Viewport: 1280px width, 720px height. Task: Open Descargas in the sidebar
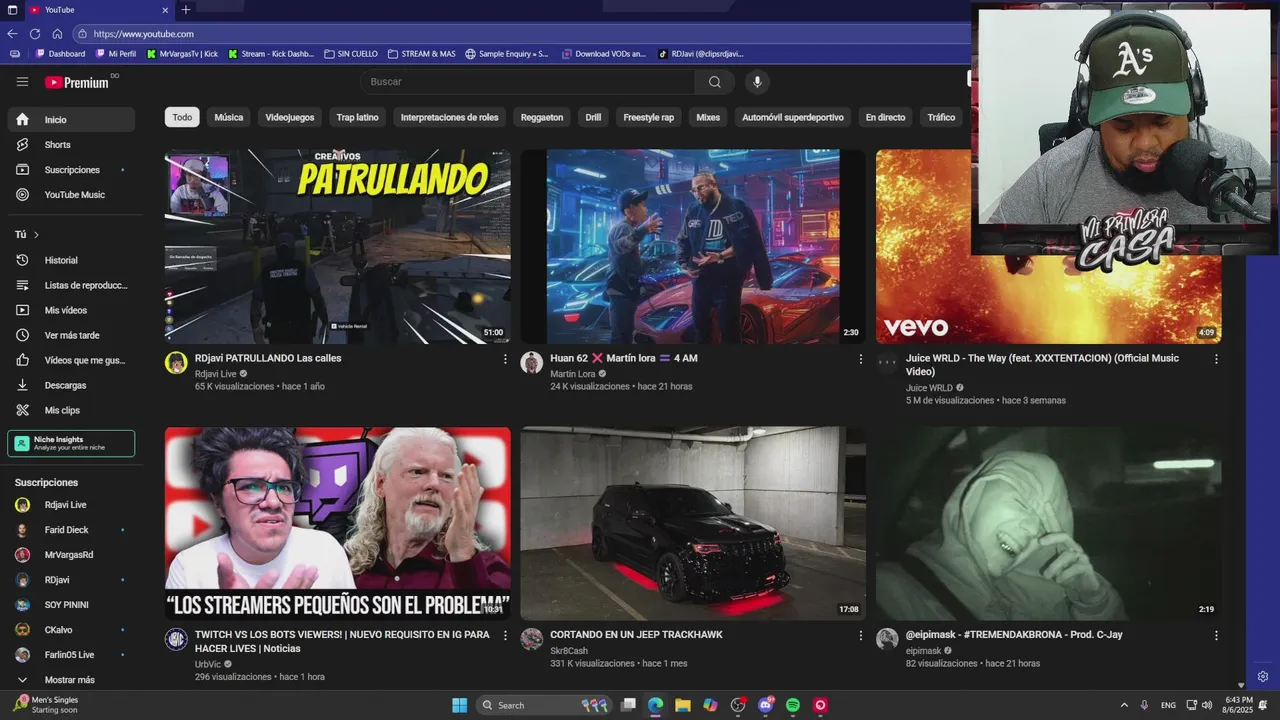point(71,385)
